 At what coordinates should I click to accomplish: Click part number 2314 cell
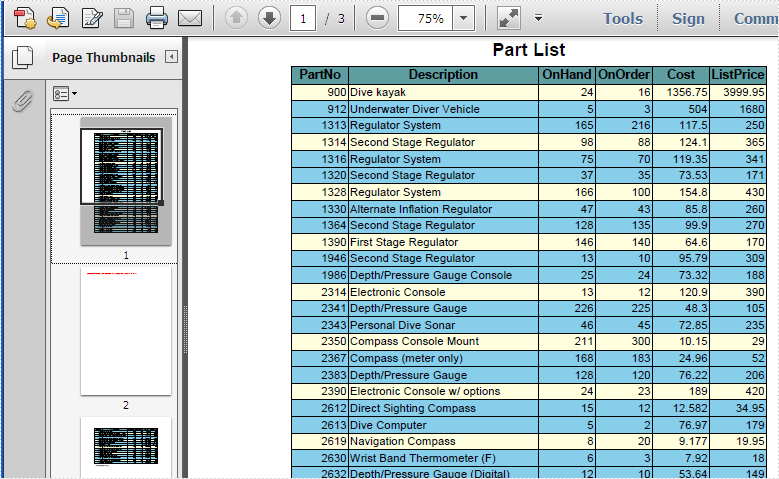320,292
